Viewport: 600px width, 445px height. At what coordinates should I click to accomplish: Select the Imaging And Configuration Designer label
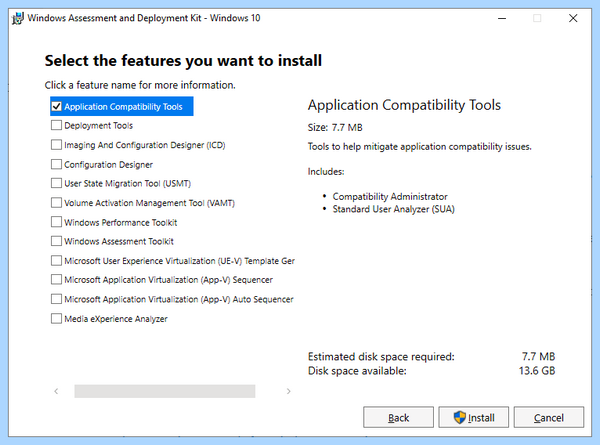[x=145, y=145]
